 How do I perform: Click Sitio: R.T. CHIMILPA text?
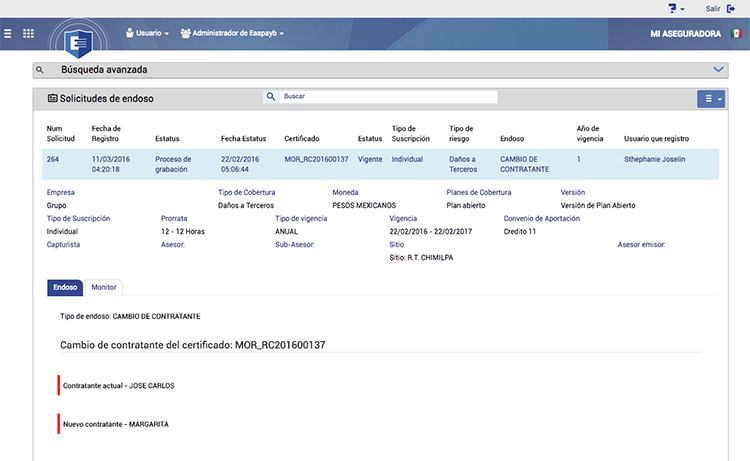[421, 258]
